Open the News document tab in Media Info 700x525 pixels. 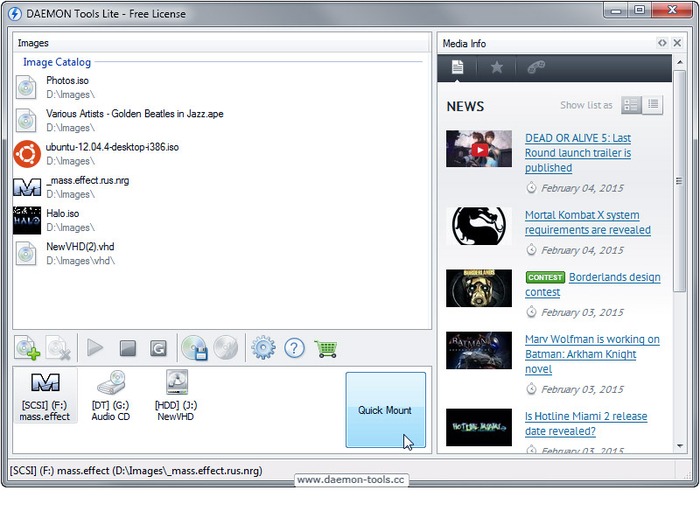tap(457, 67)
